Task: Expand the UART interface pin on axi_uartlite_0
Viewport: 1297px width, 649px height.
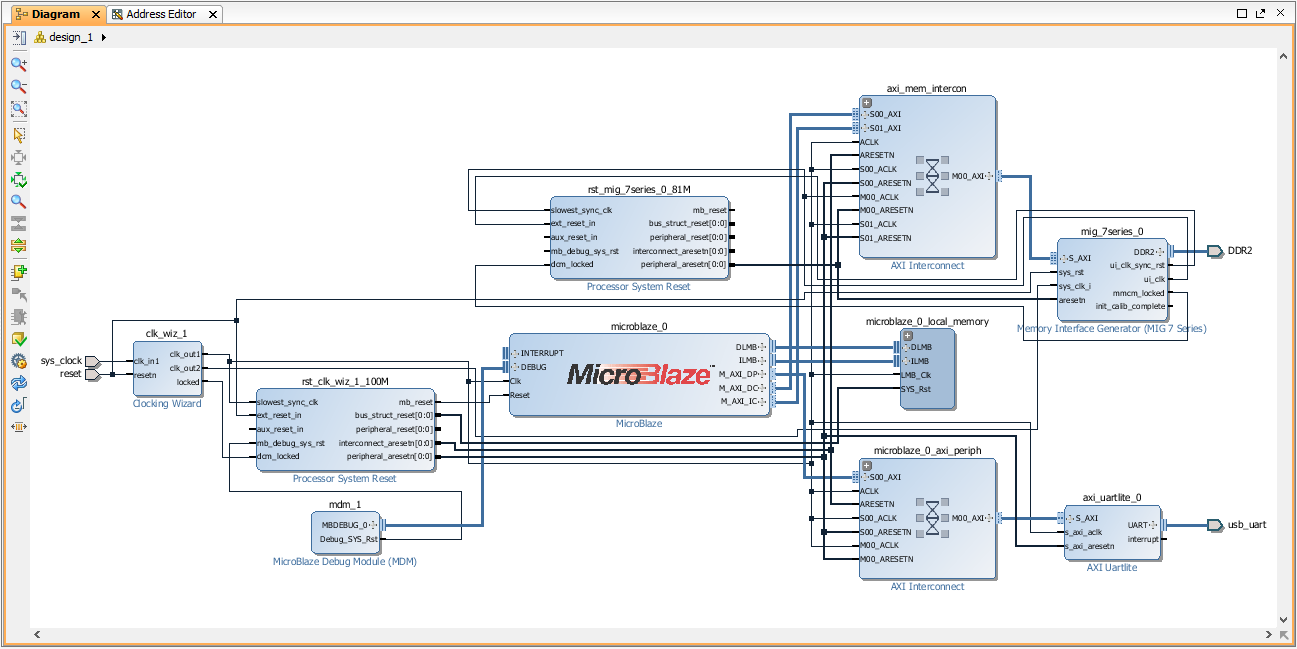Action: pos(1155,525)
